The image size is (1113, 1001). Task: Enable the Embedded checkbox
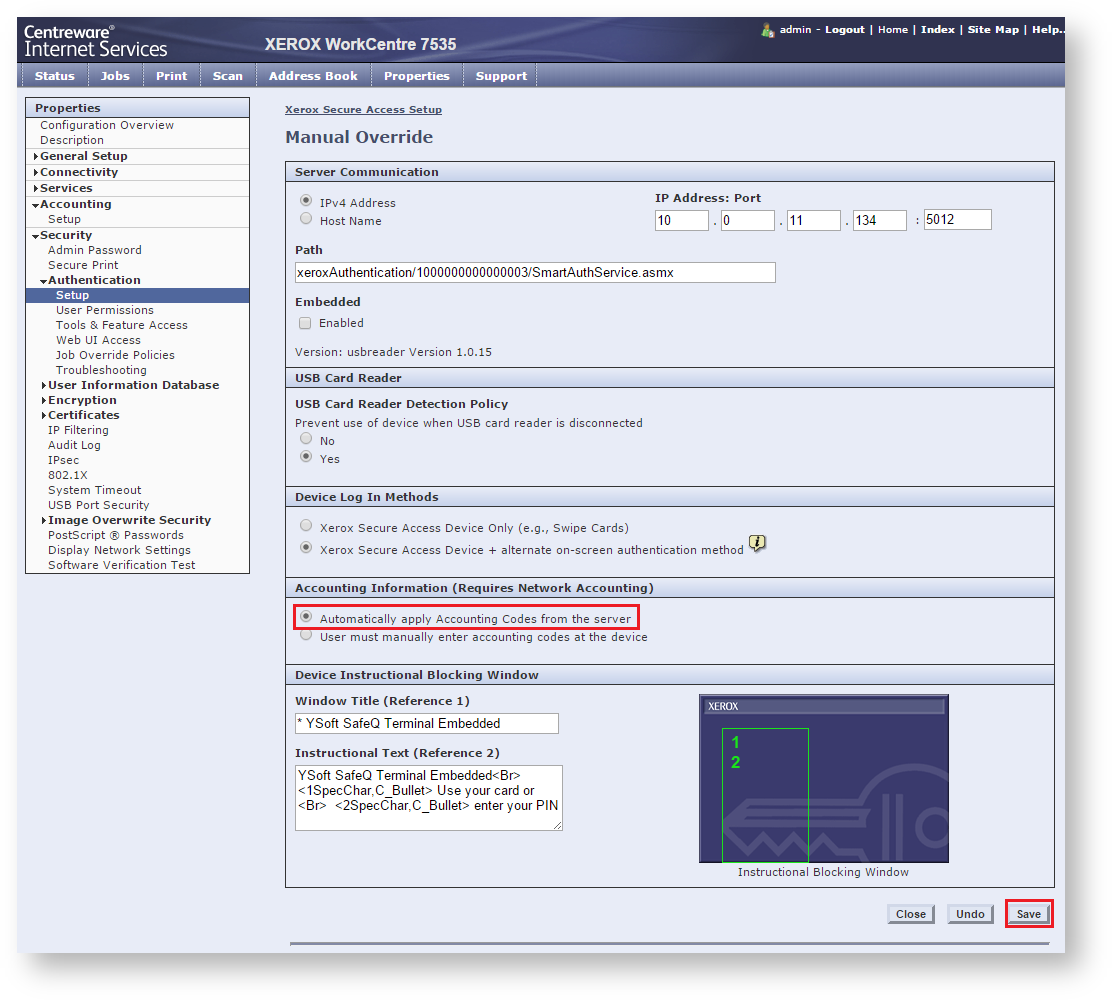(305, 323)
